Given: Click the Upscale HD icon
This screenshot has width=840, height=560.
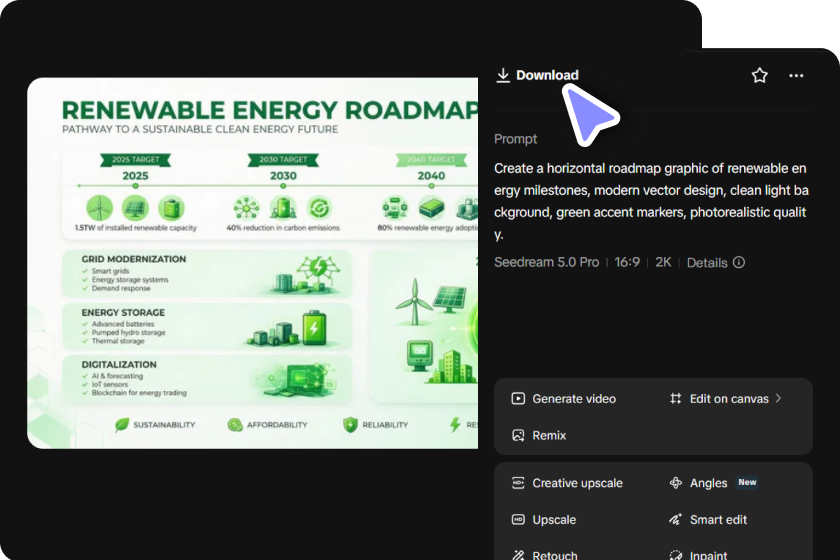Looking at the screenshot, I should pyautogui.click(x=518, y=519).
